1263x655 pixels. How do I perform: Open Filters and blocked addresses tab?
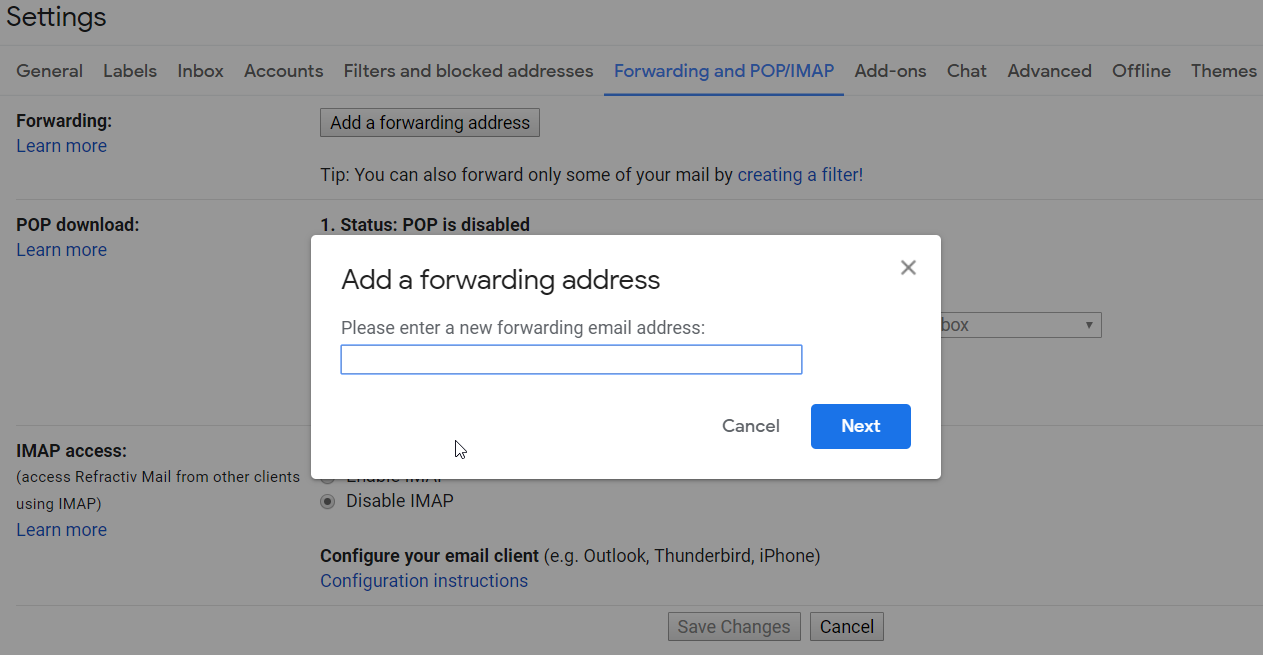[468, 71]
